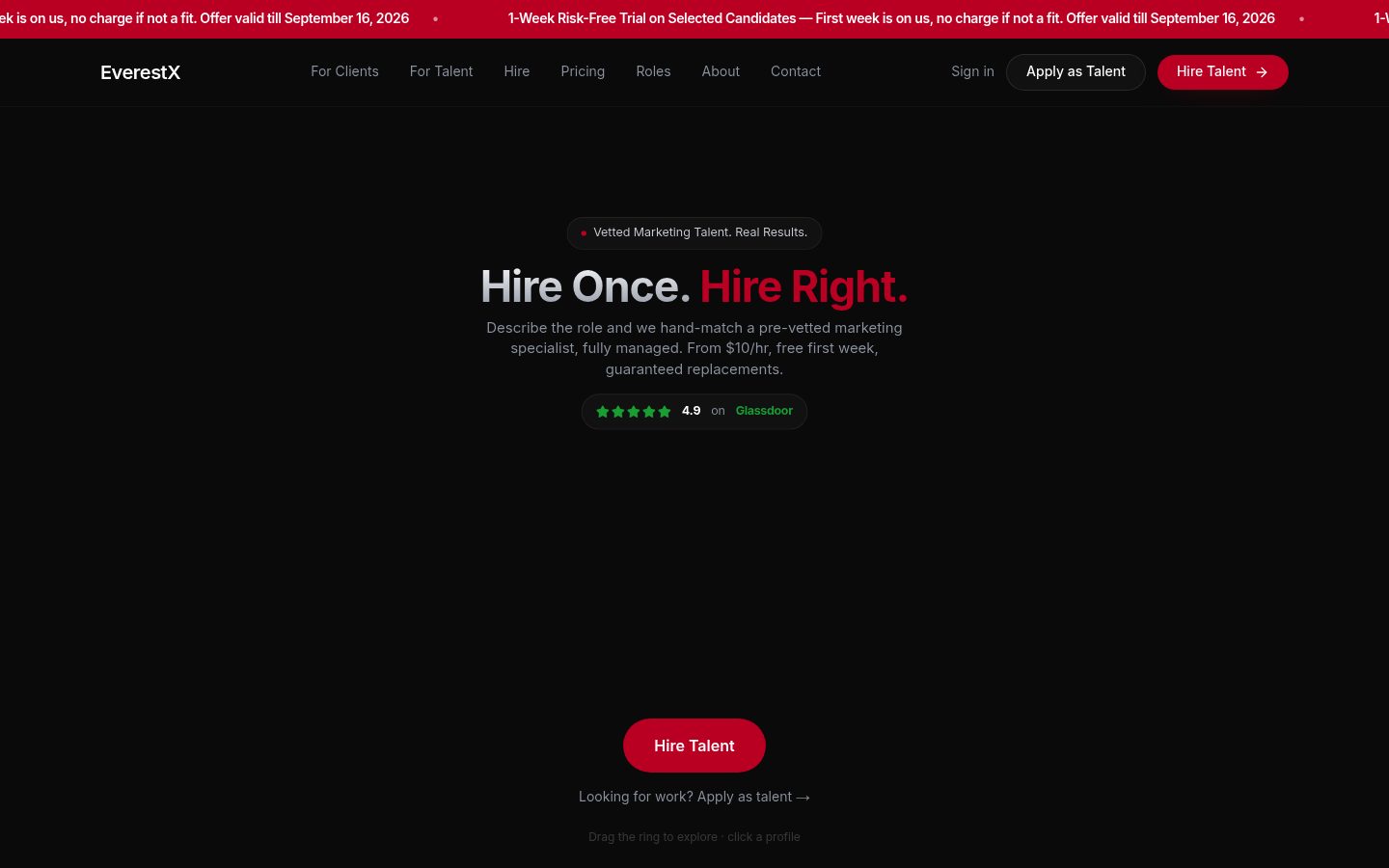Click the Apply as Talent header button

point(1076,72)
